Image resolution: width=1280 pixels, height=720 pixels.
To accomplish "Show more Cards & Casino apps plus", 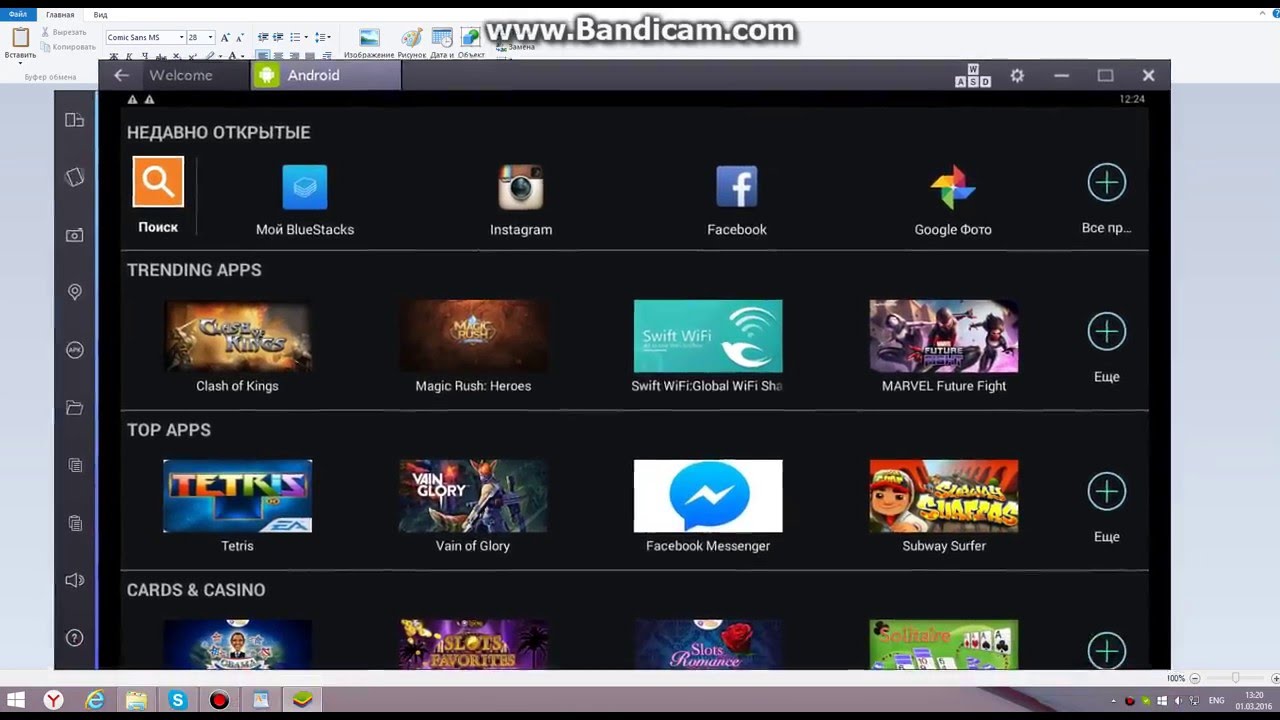I will pos(1106,650).
